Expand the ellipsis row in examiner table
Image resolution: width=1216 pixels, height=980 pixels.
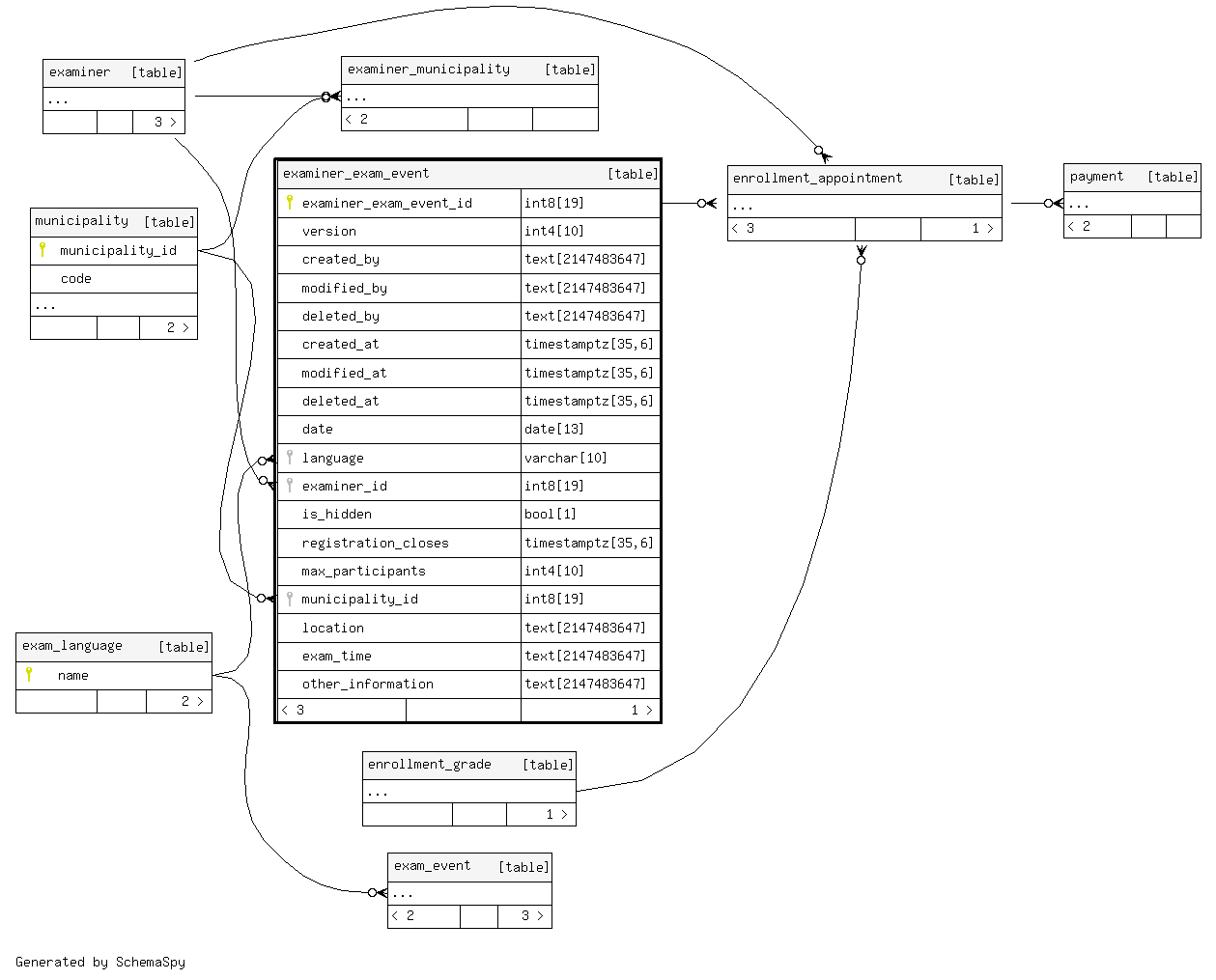pos(114,99)
